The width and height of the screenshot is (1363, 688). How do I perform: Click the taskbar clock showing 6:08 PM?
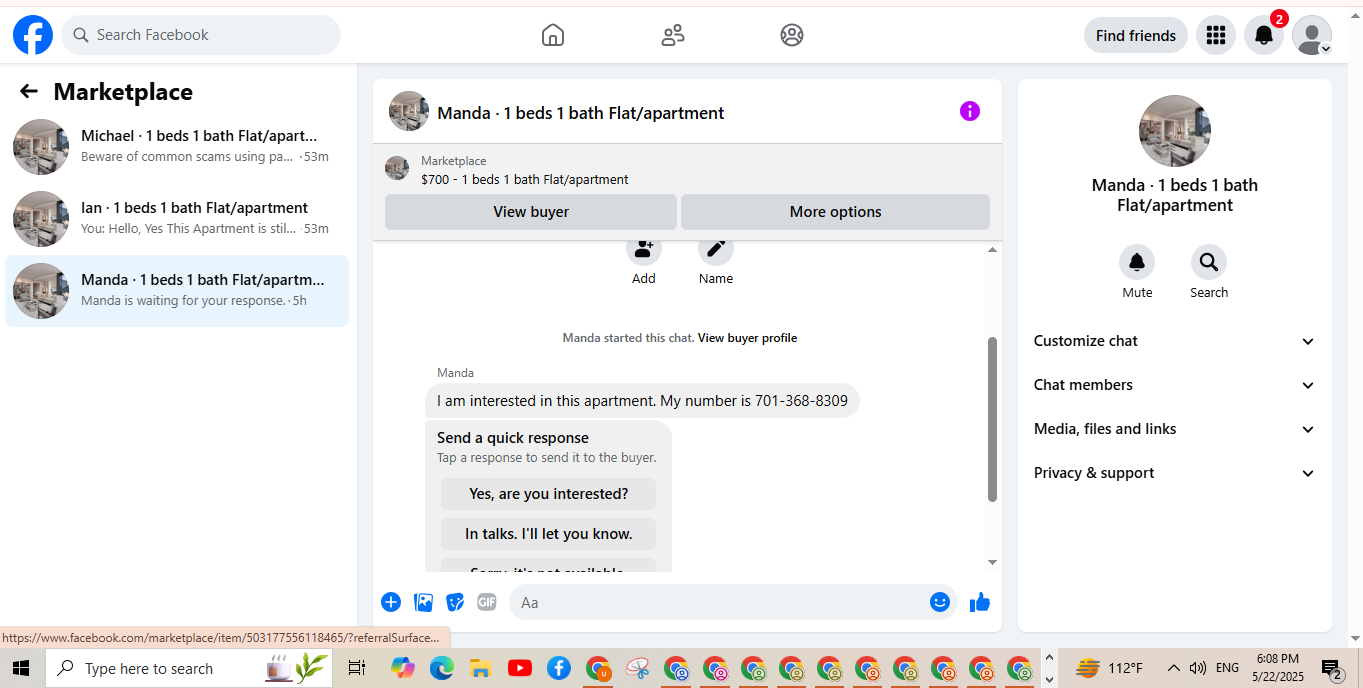pyautogui.click(x=1278, y=668)
